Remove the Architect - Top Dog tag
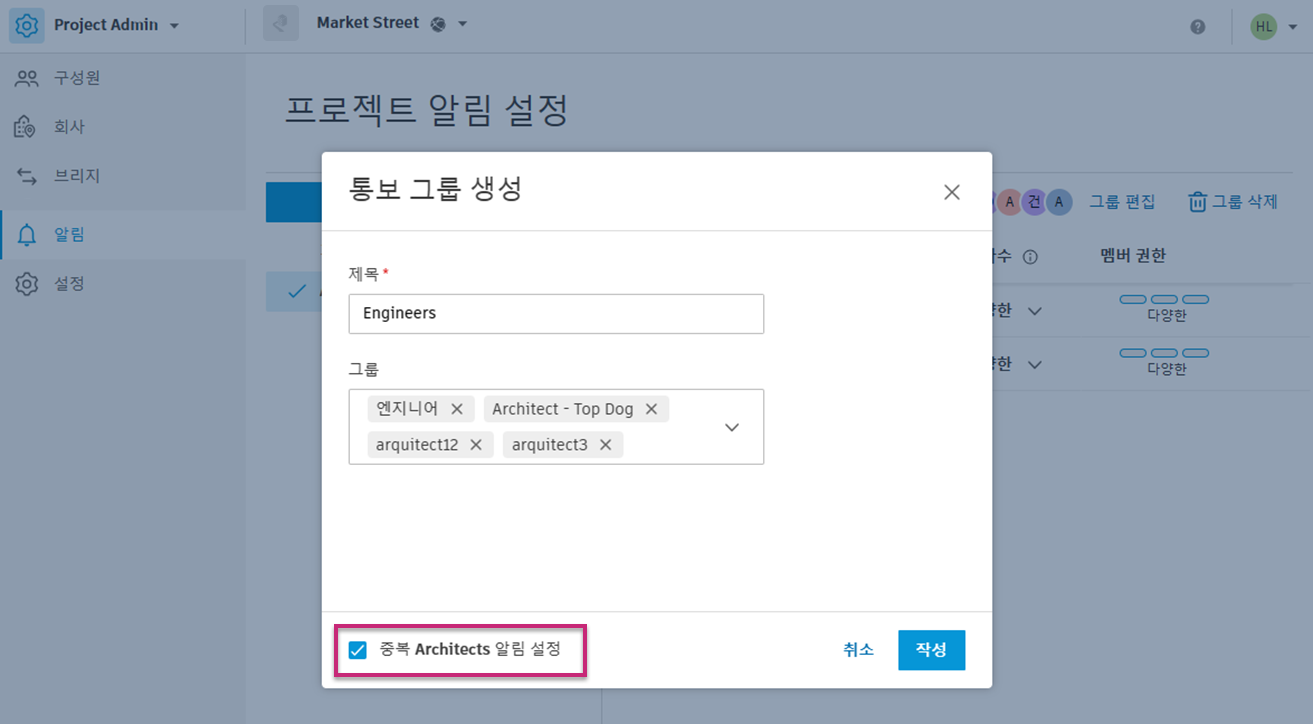The height and width of the screenshot is (724, 1313). pos(651,408)
